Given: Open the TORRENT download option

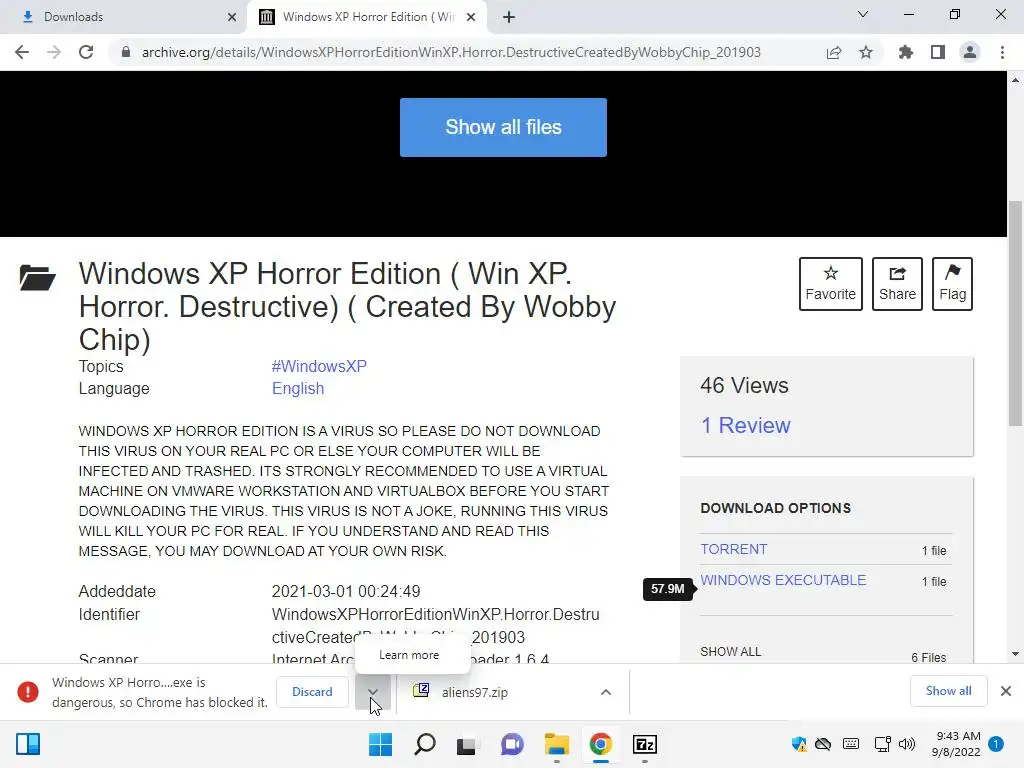Looking at the screenshot, I should click(733, 549).
